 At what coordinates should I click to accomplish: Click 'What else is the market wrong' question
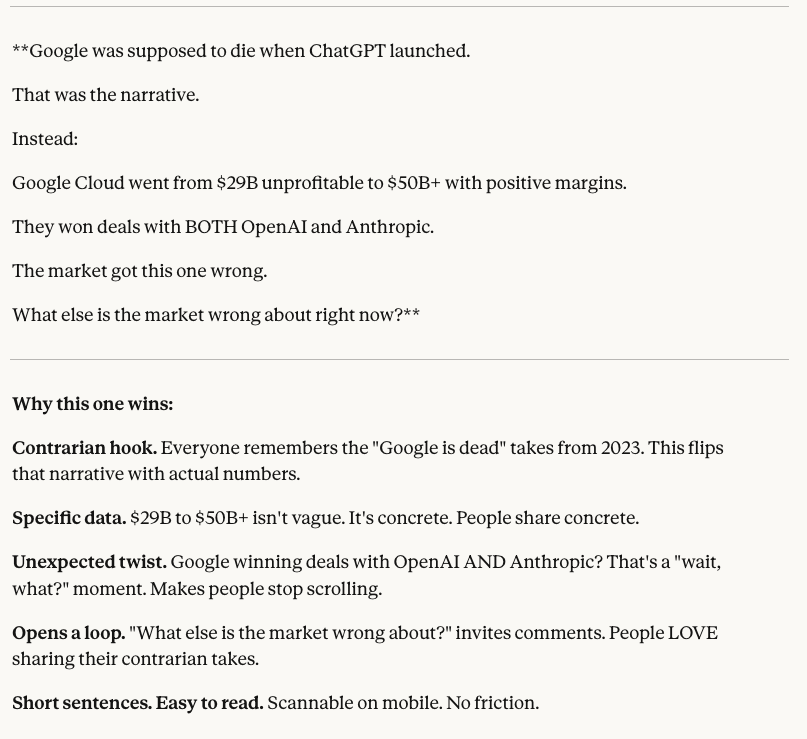click(216, 315)
